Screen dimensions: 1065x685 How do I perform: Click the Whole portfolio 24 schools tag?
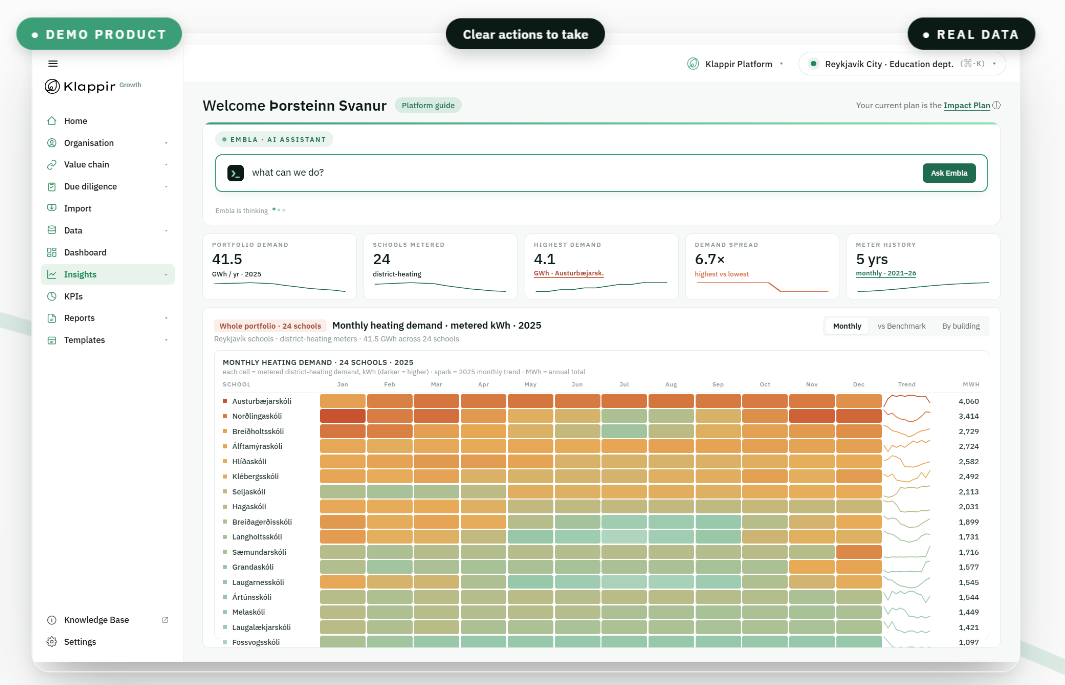(270, 326)
